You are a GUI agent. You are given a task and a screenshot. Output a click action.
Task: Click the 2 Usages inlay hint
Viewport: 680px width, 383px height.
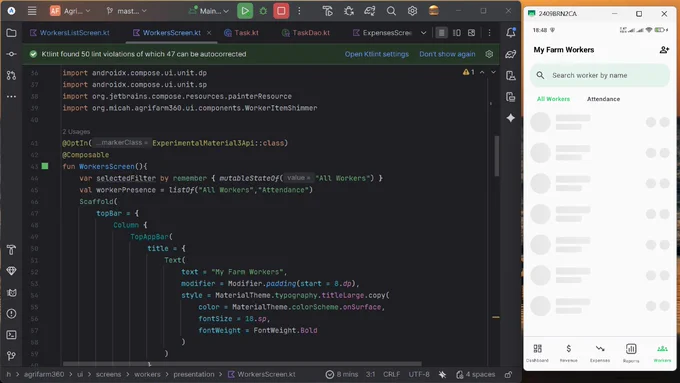(x=76, y=131)
